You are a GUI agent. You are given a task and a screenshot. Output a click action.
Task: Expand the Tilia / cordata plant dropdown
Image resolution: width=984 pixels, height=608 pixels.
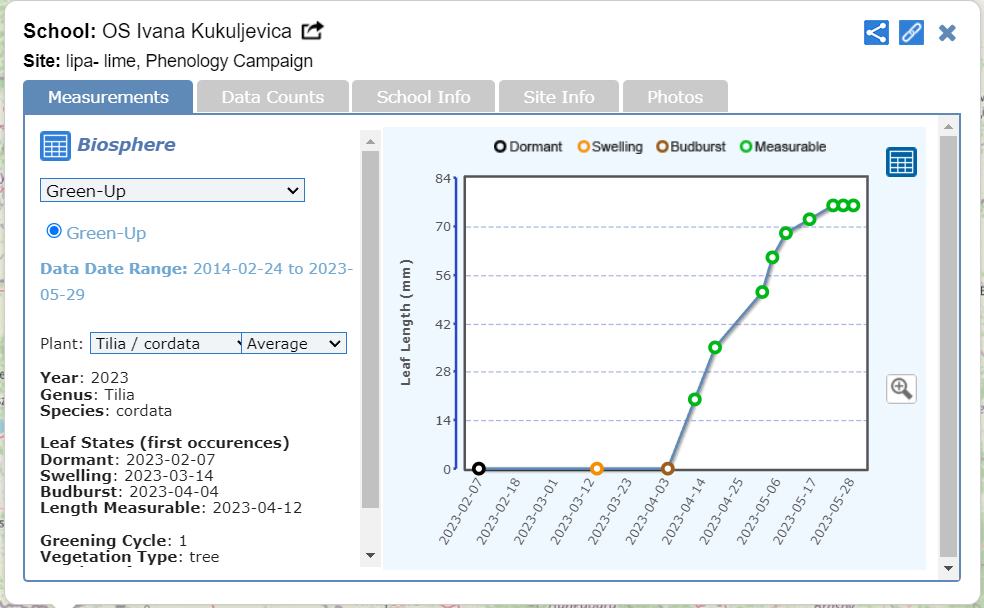coord(166,343)
